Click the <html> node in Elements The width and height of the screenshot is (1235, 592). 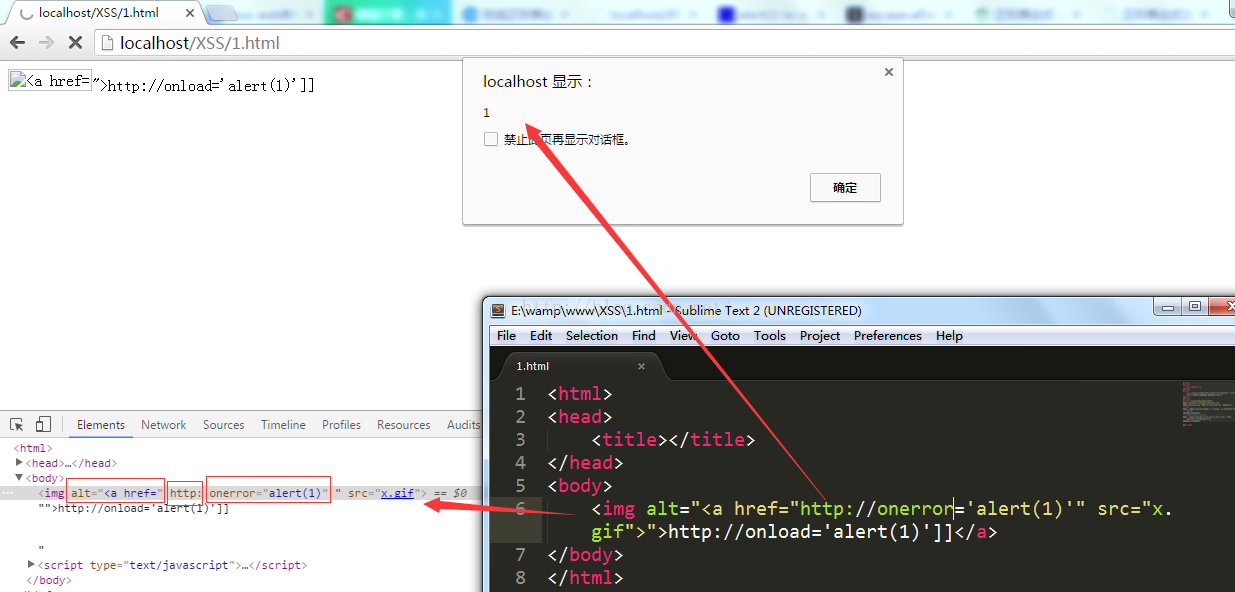(x=33, y=448)
